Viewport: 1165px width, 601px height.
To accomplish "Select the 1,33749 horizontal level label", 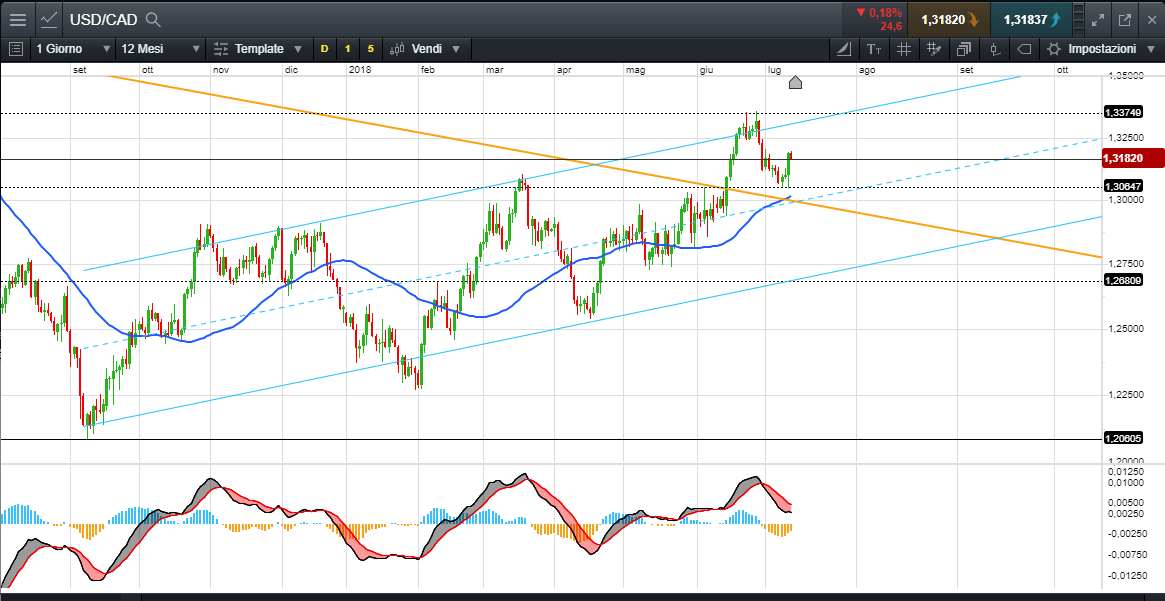I will (1123, 112).
